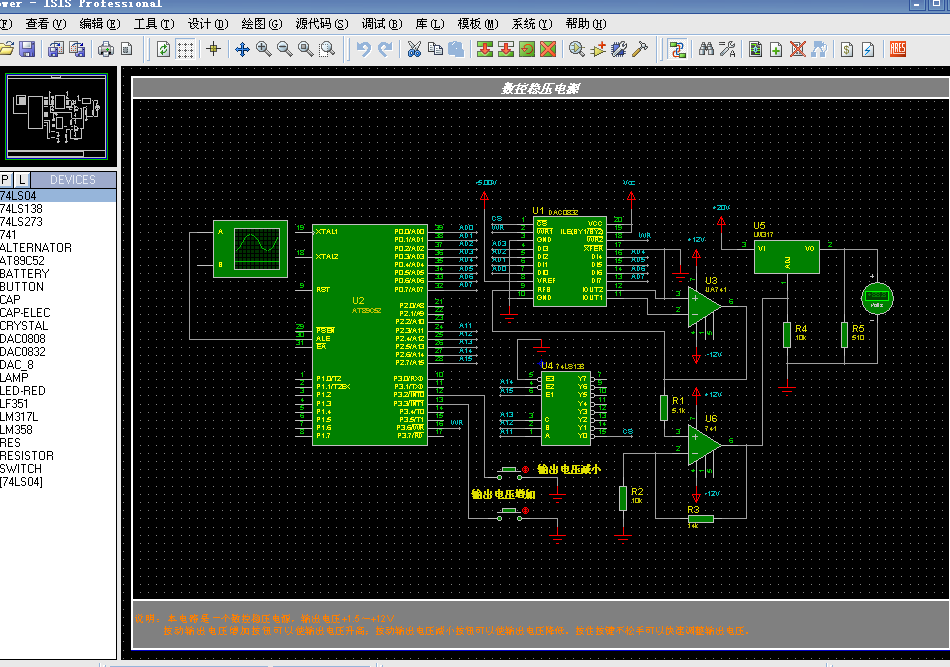Select AT89C52 in devices list

coord(58,260)
